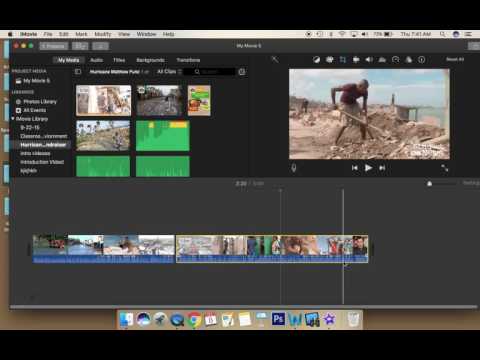The width and height of the screenshot is (480, 360).
Task: Toggle the libraries sidebar list
Action: coord(78,72)
